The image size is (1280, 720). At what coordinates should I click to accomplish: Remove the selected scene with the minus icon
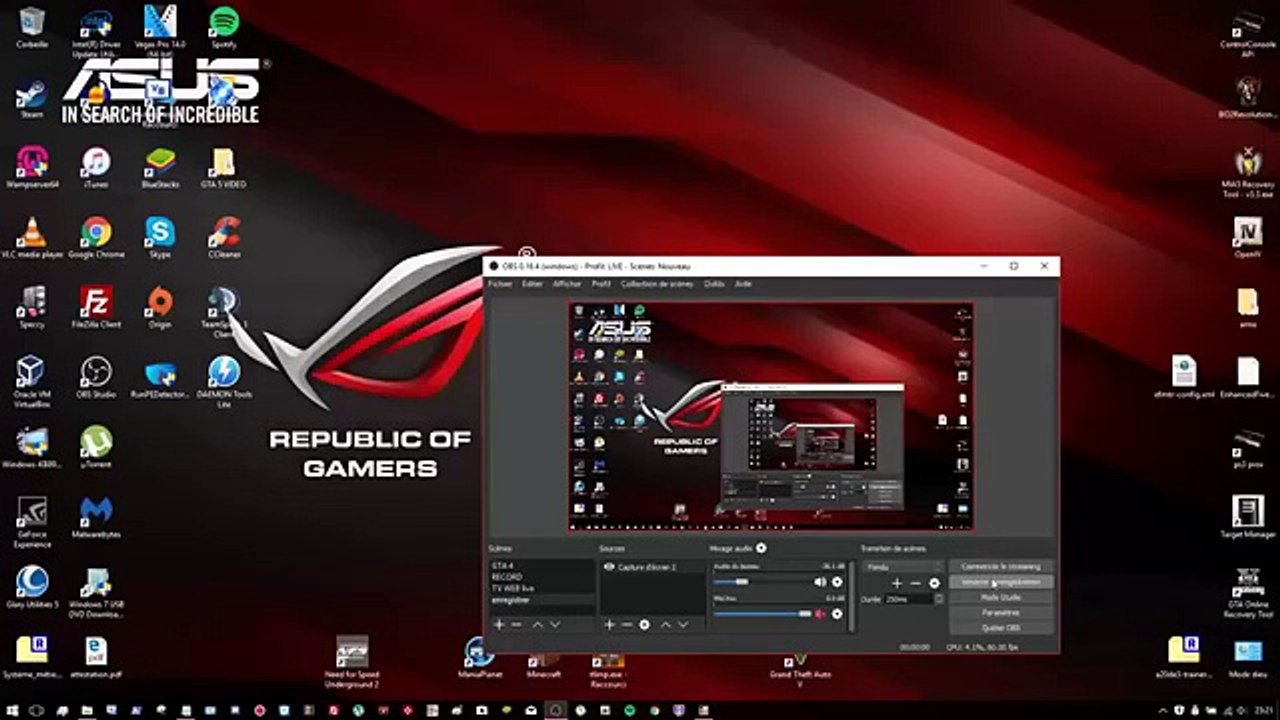click(516, 625)
